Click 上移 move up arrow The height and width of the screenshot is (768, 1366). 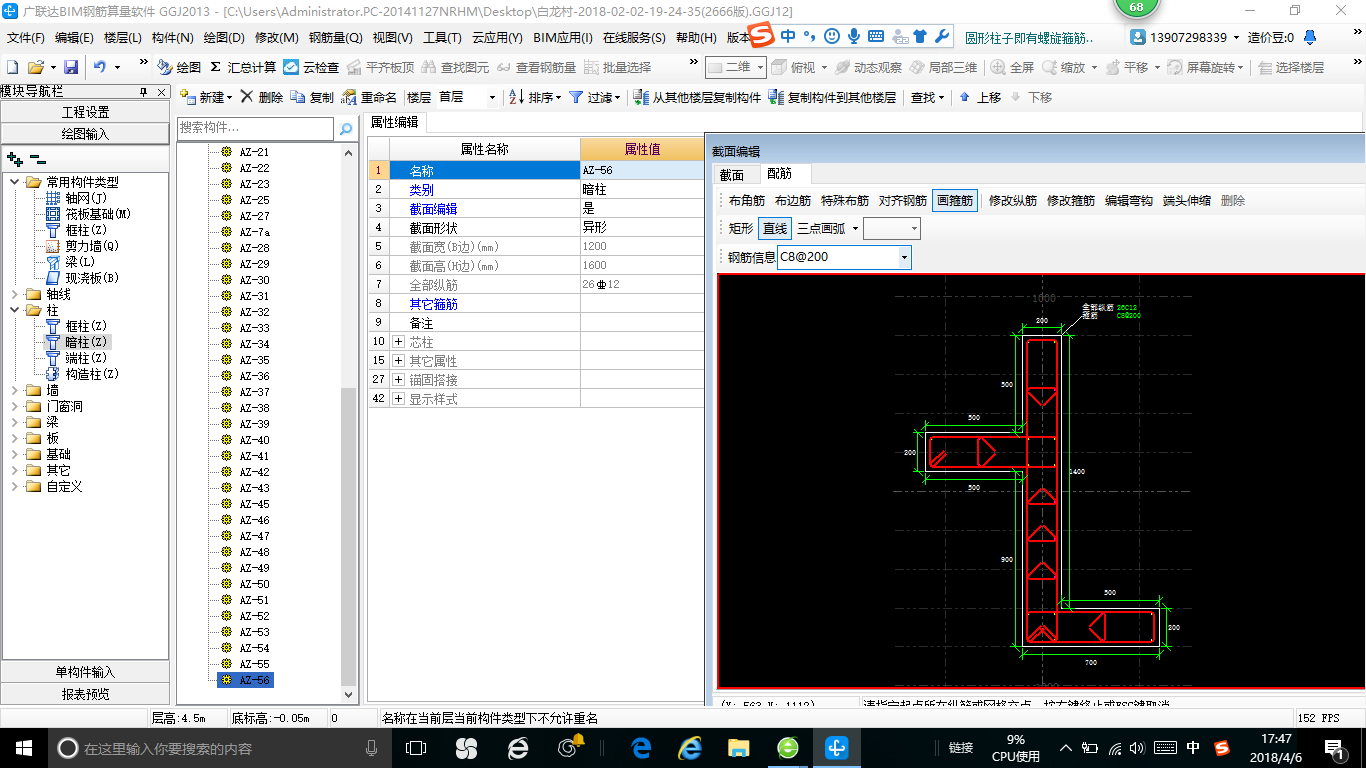tap(980, 97)
